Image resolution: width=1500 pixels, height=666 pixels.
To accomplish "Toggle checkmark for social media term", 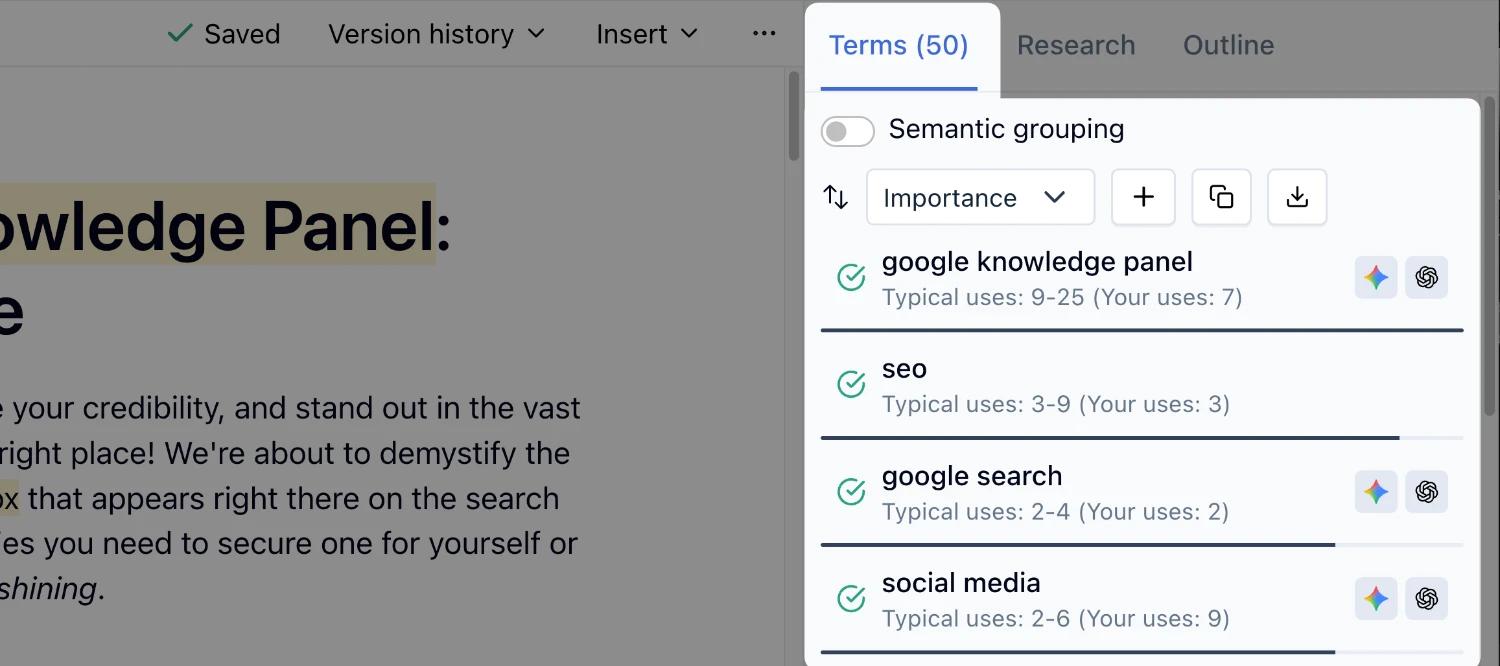I will tap(851, 598).
